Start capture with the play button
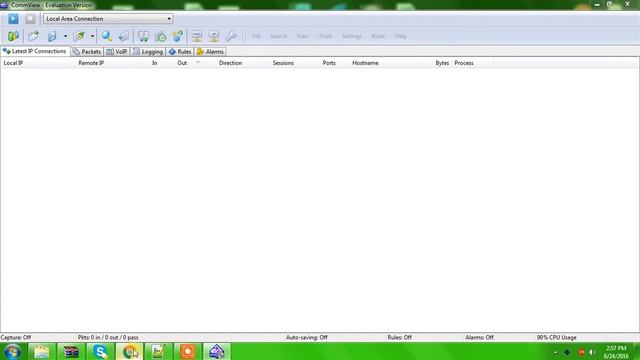Image resolution: width=640 pixels, height=360 pixels. click(13, 19)
